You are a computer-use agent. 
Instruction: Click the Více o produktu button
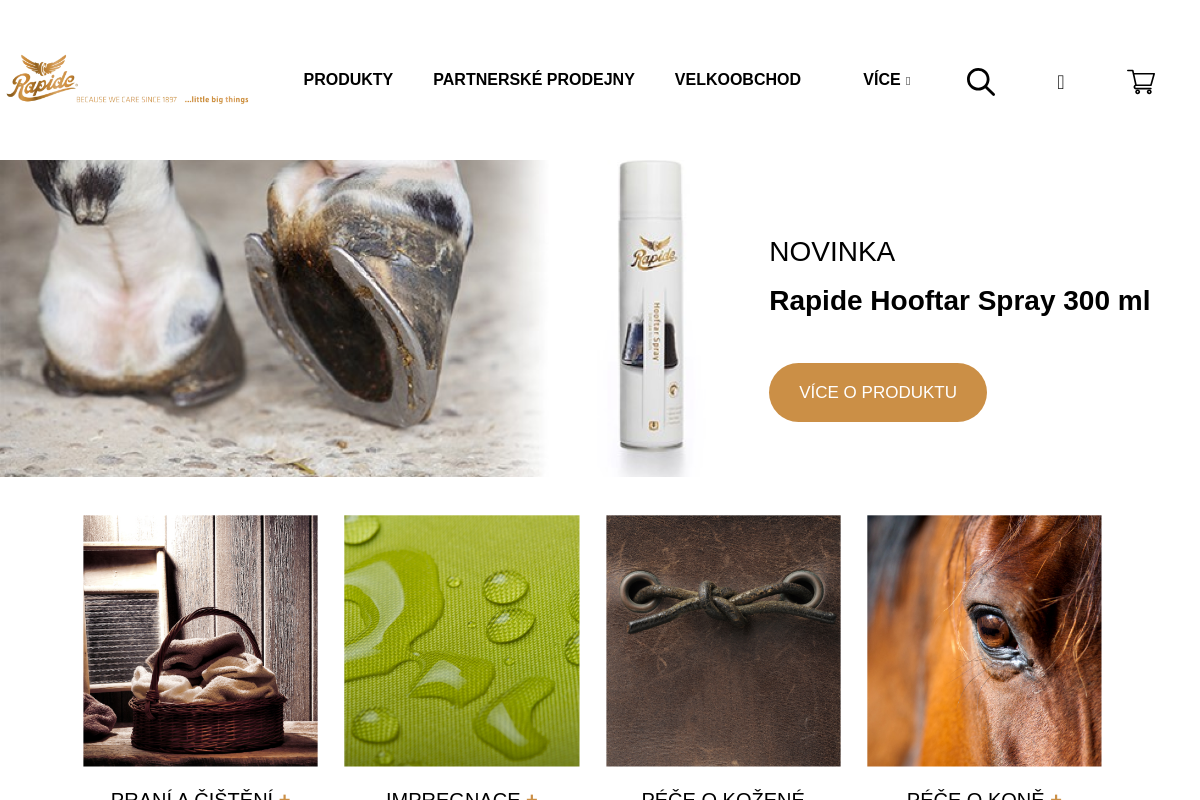(x=878, y=392)
